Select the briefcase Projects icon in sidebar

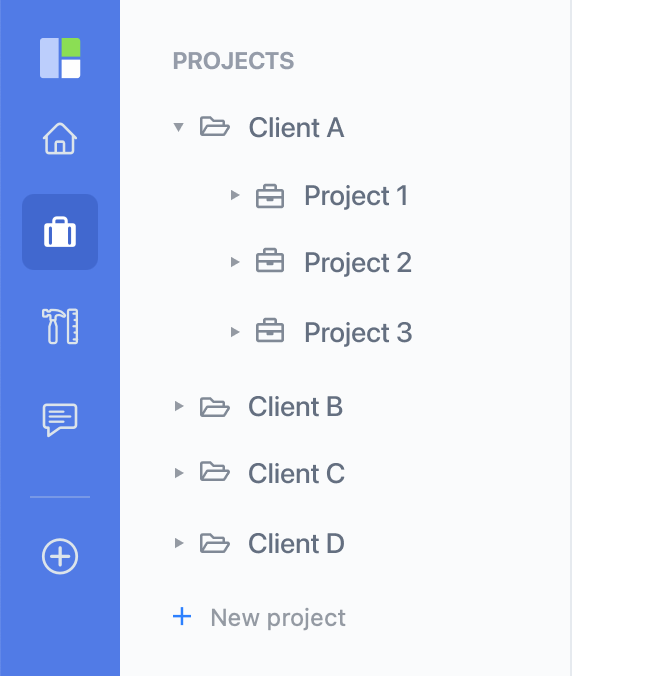point(60,232)
